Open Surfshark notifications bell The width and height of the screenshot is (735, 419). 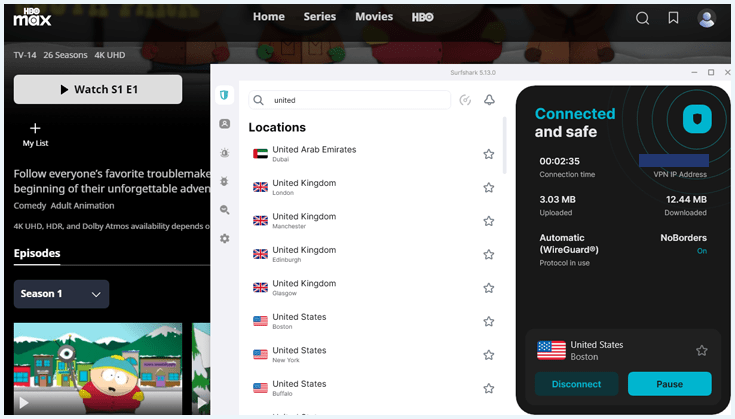(x=489, y=100)
